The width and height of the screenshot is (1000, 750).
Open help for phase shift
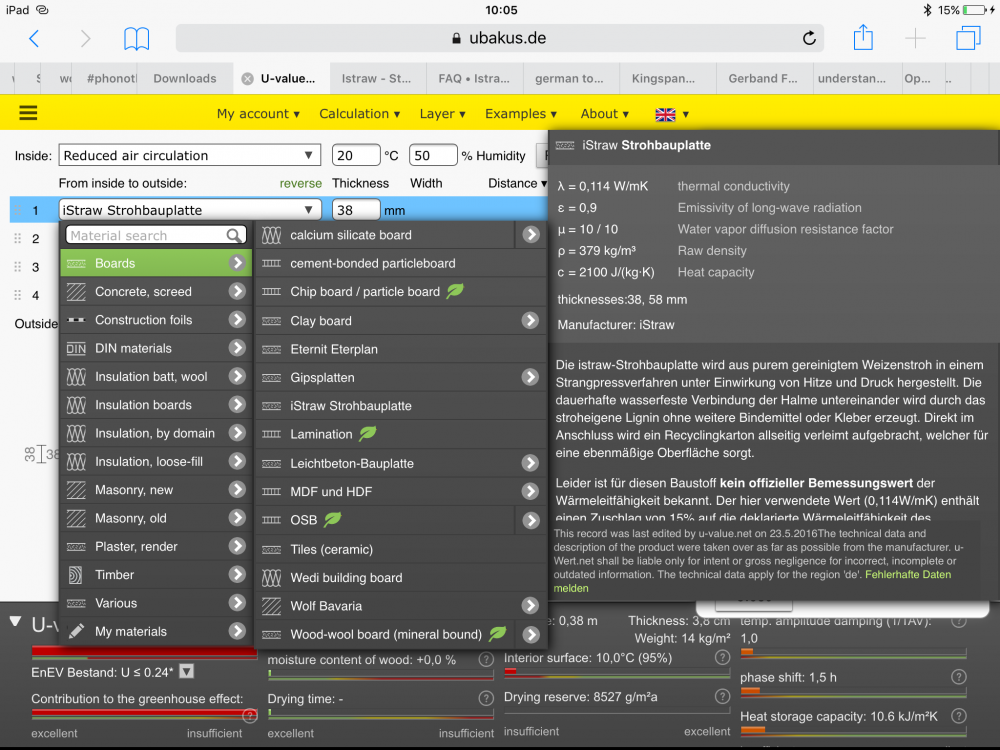click(959, 677)
